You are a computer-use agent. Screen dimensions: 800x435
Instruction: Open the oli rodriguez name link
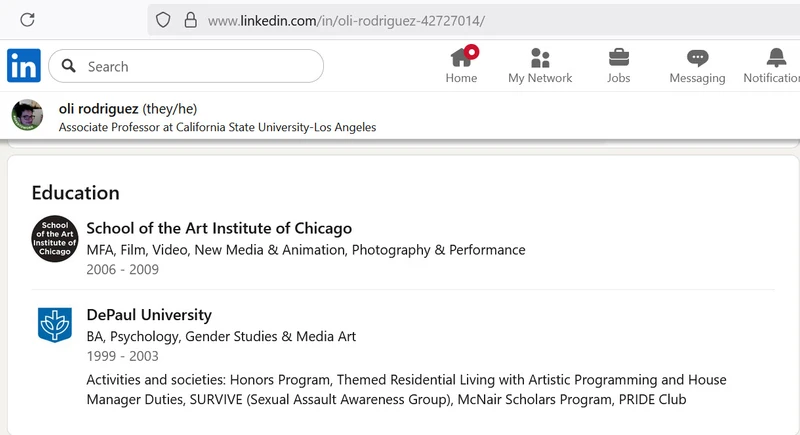click(98, 109)
